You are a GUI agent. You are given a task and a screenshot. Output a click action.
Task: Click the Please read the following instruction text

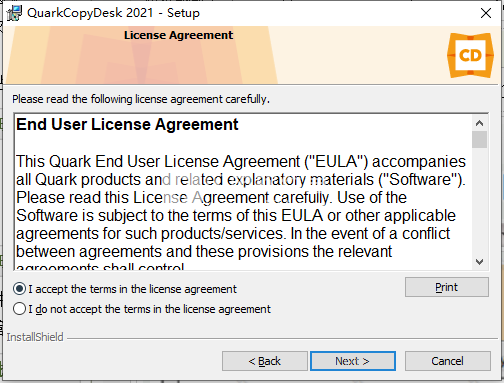(x=141, y=99)
